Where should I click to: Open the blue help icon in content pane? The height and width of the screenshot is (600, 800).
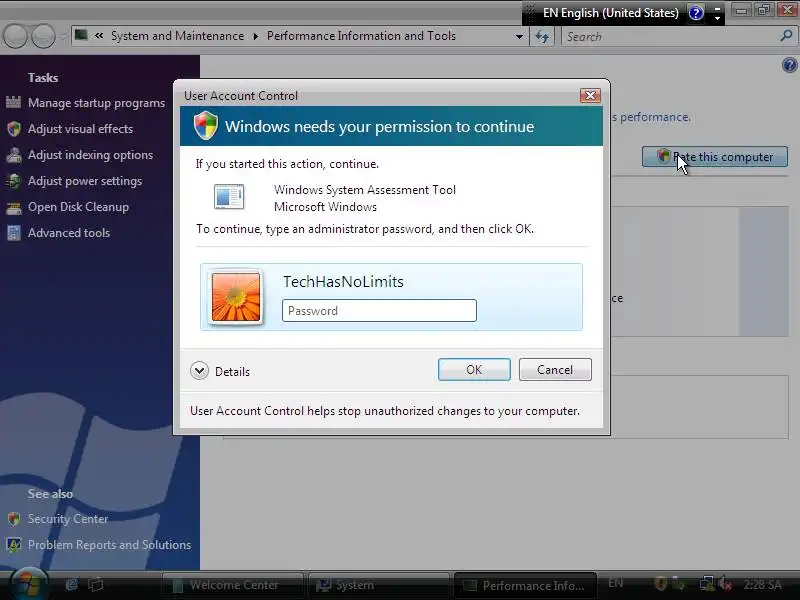789,65
